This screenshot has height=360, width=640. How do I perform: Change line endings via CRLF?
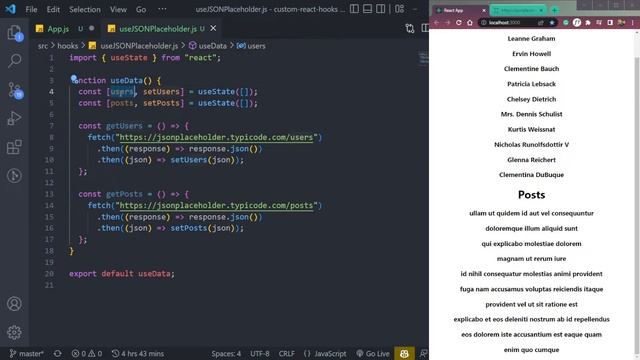tap(286, 353)
